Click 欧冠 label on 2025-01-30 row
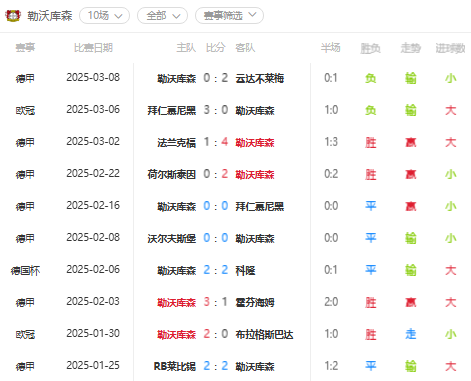This screenshot has width=471, height=381. tap(25, 334)
